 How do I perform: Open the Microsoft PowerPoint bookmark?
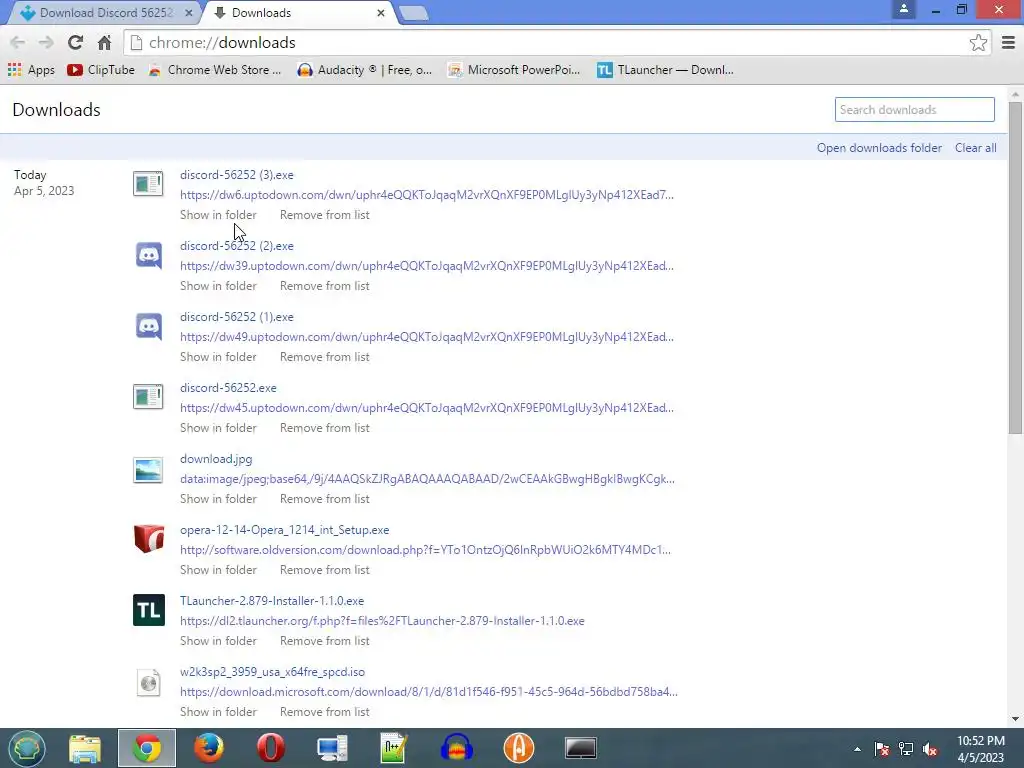tap(514, 70)
